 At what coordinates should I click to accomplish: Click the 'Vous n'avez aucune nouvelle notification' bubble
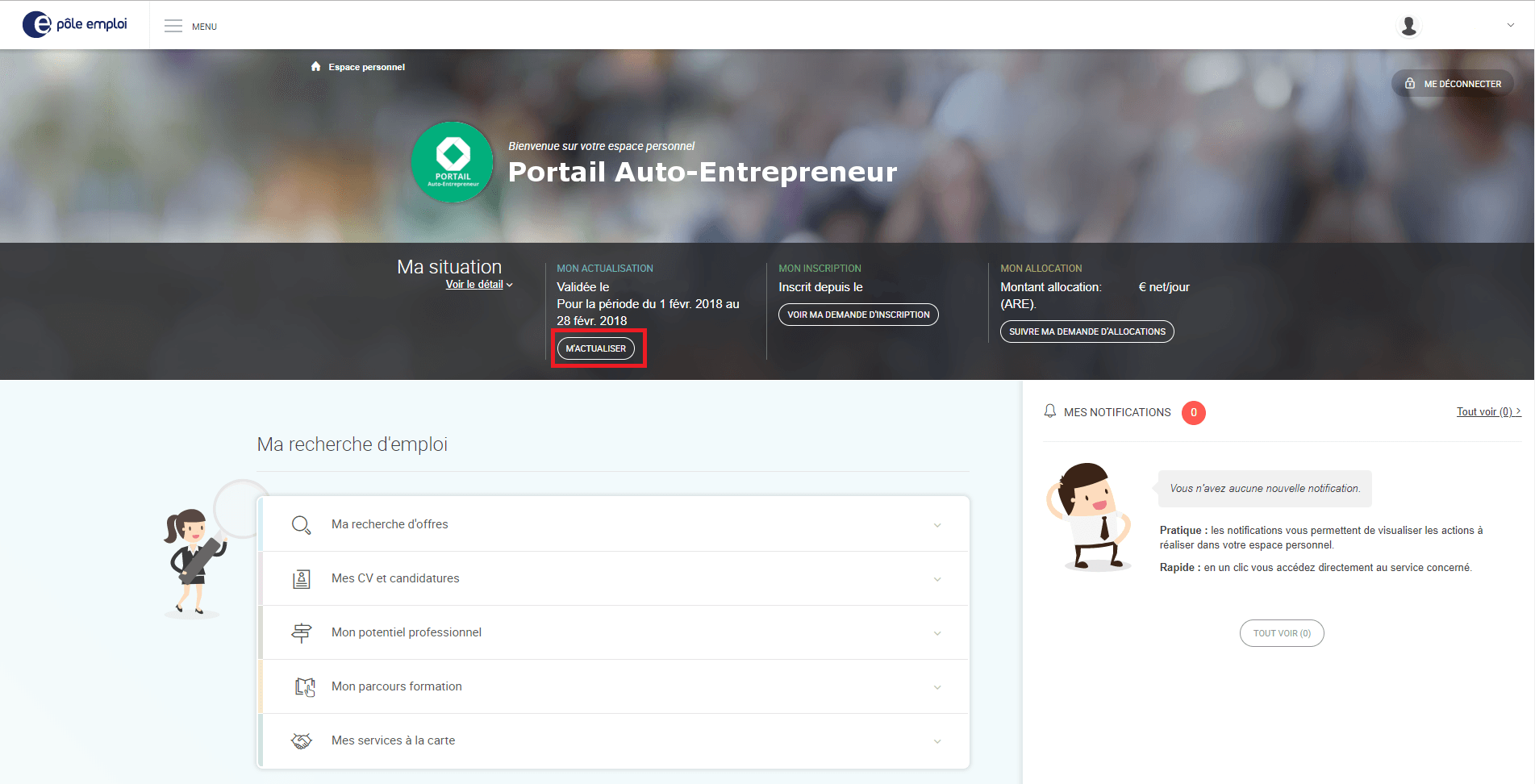pos(1265,489)
